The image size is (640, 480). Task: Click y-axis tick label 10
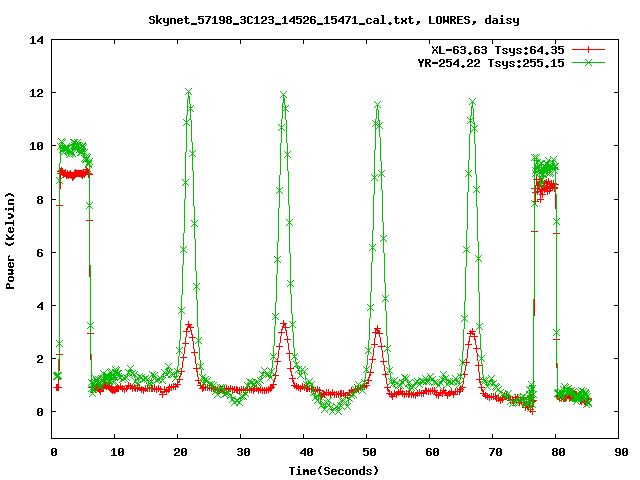36,146
